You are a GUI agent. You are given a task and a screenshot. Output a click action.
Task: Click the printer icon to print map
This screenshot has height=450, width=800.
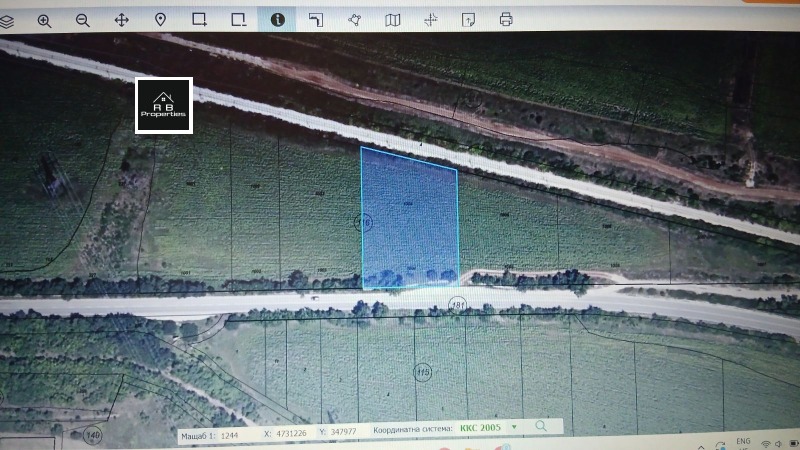(x=506, y=20)
